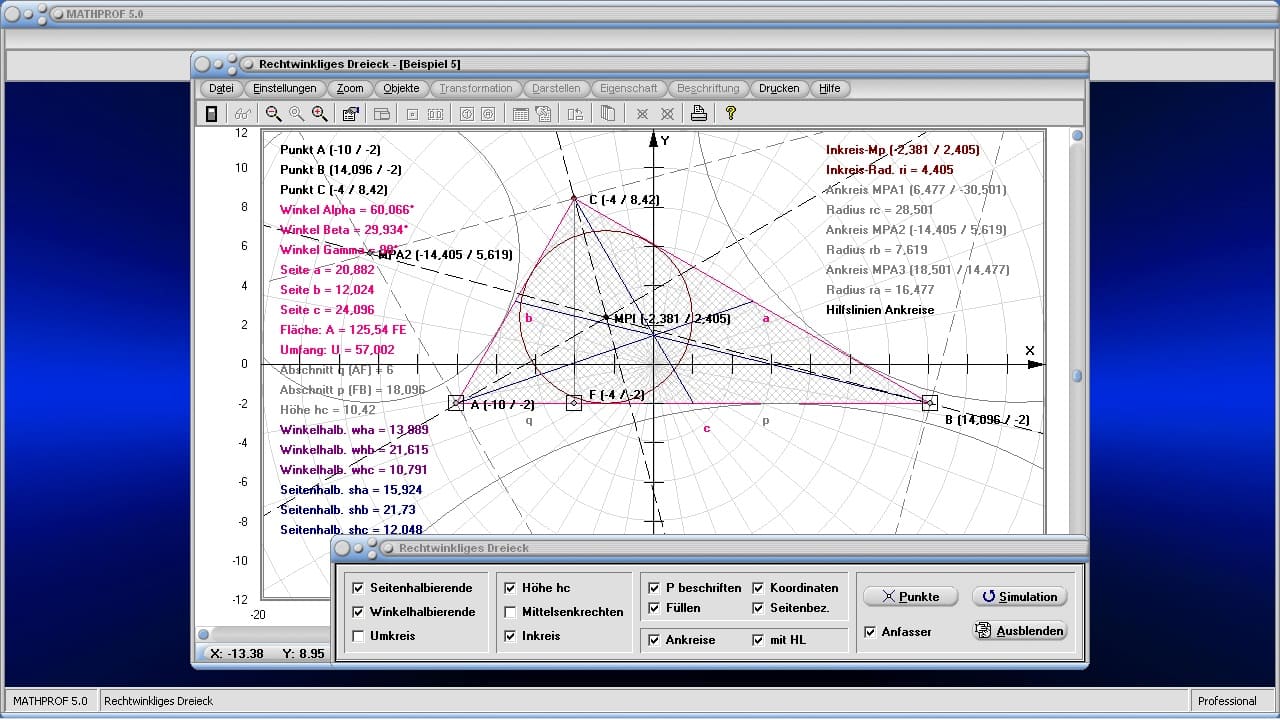The image size is (1280, 720).
Task: Uncheck the Höhe hc option
Action: click(511, 588)
